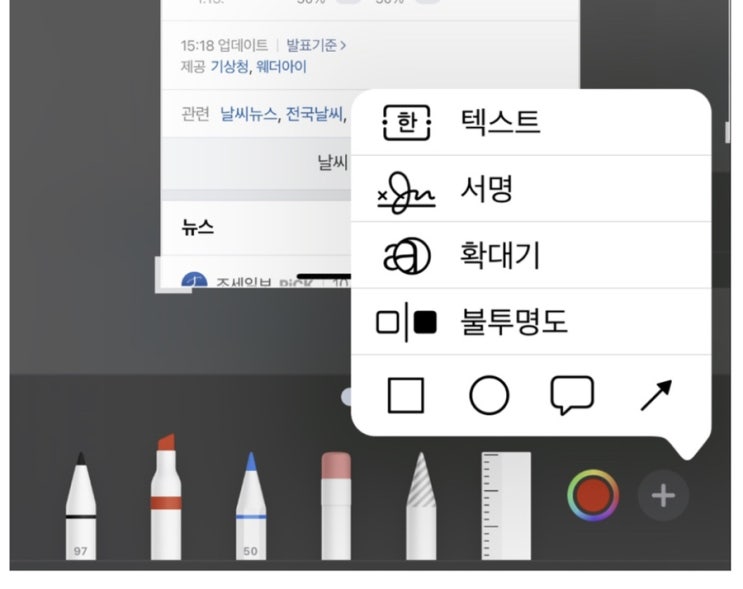Open the 웨더아이 provider link
This screenshot has height=589, width=743.
pyautogui.click(x=281, y=66)
